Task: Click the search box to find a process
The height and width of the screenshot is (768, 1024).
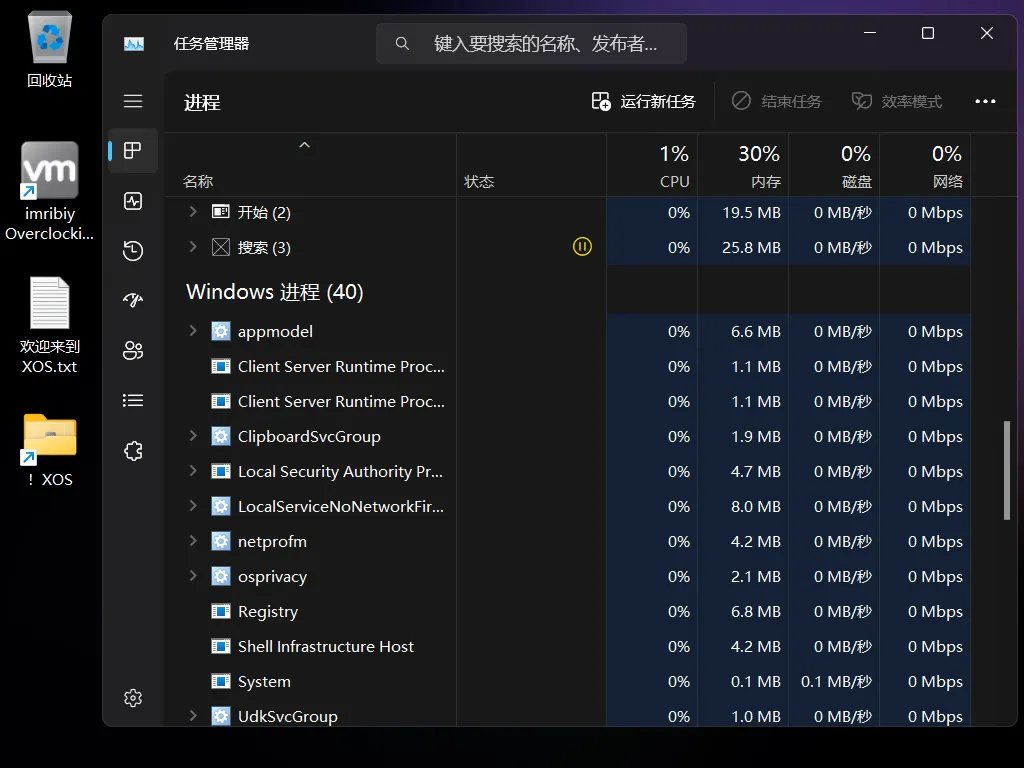Action: click(x=530, y=43)
